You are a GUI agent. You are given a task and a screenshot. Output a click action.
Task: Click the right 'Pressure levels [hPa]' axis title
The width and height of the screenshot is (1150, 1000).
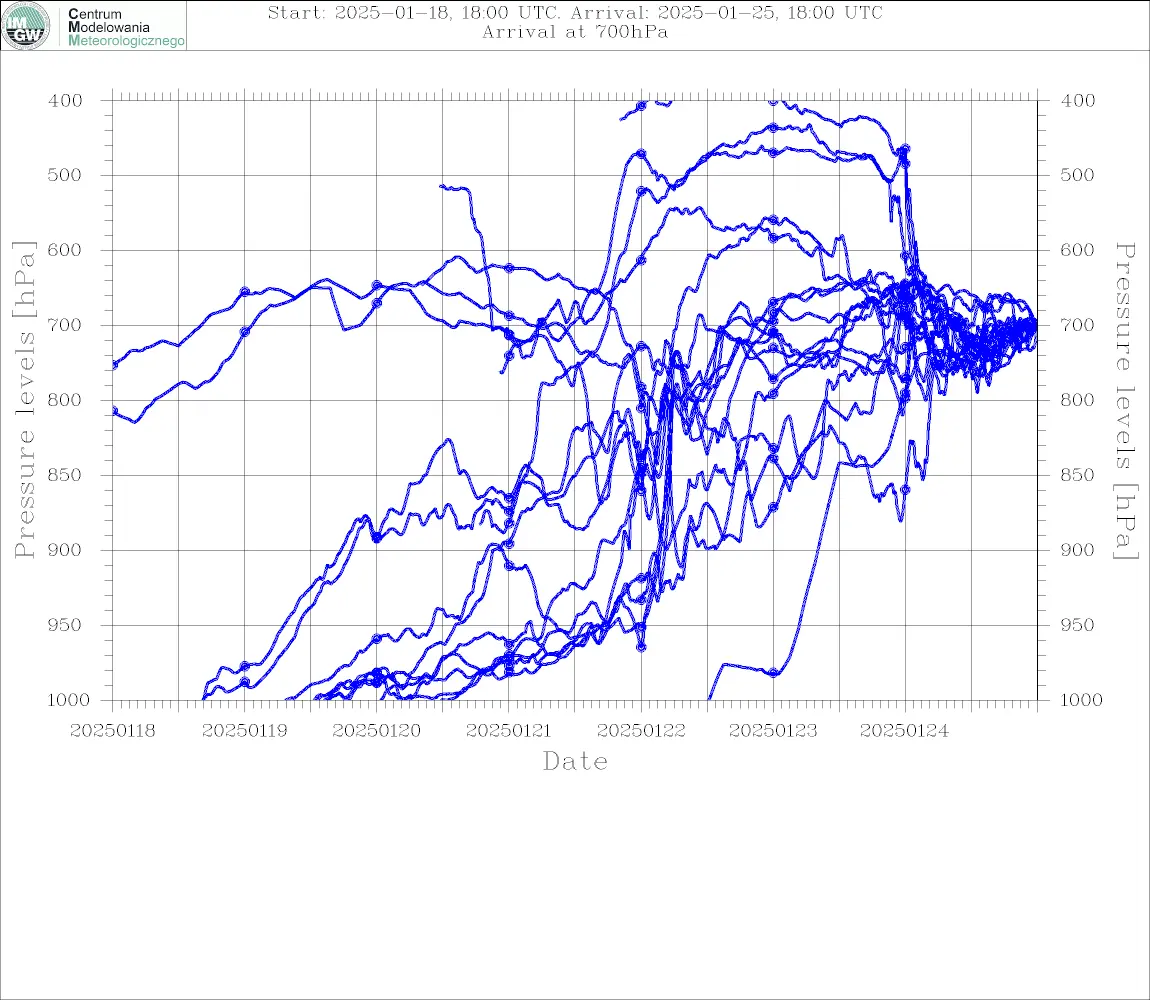pos(1126,401)
